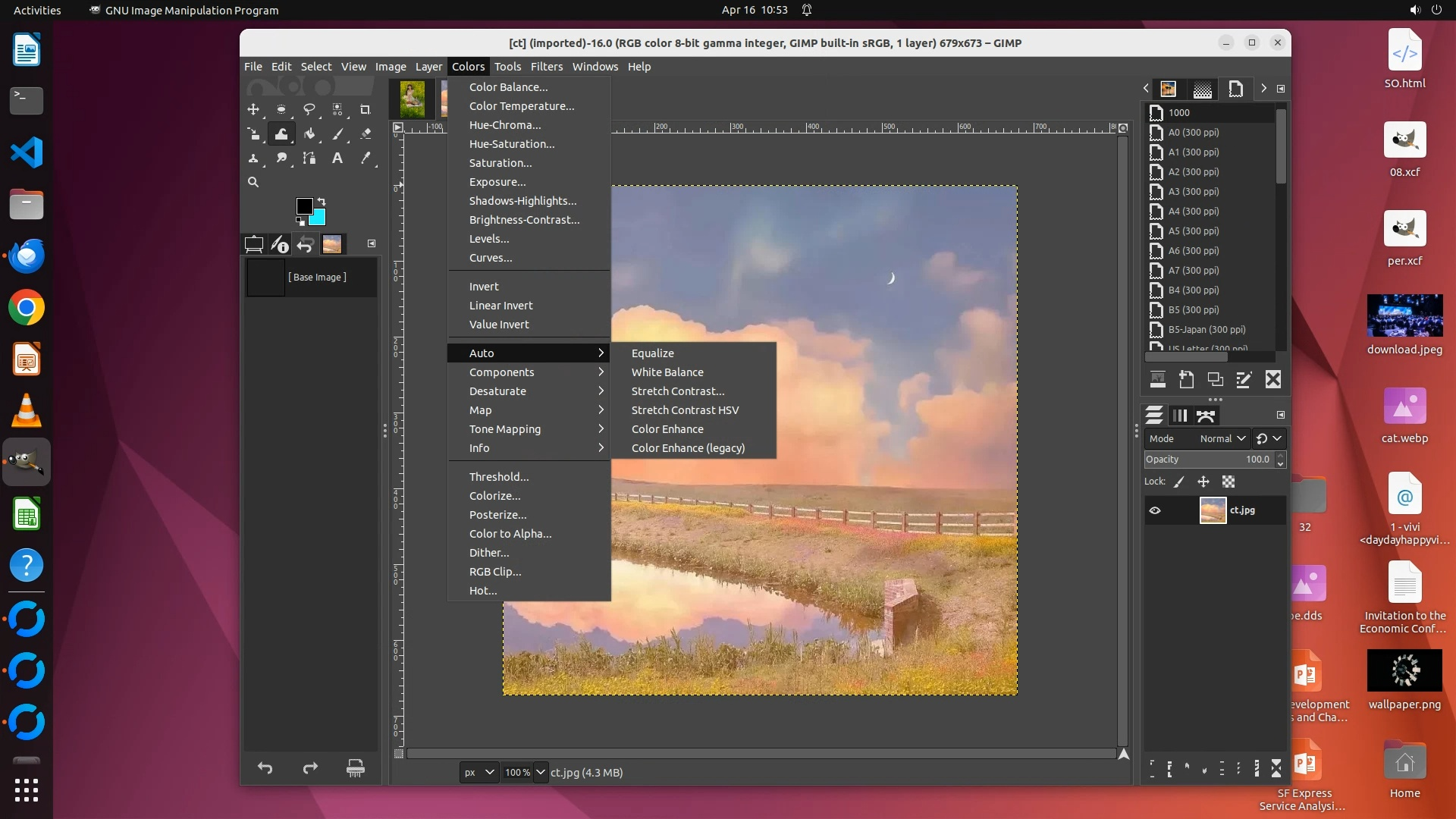Open the layer Mode Normal dropdown
Image resolution: width=1456 pixels, height=819 pixels.
coord(1222,438)
